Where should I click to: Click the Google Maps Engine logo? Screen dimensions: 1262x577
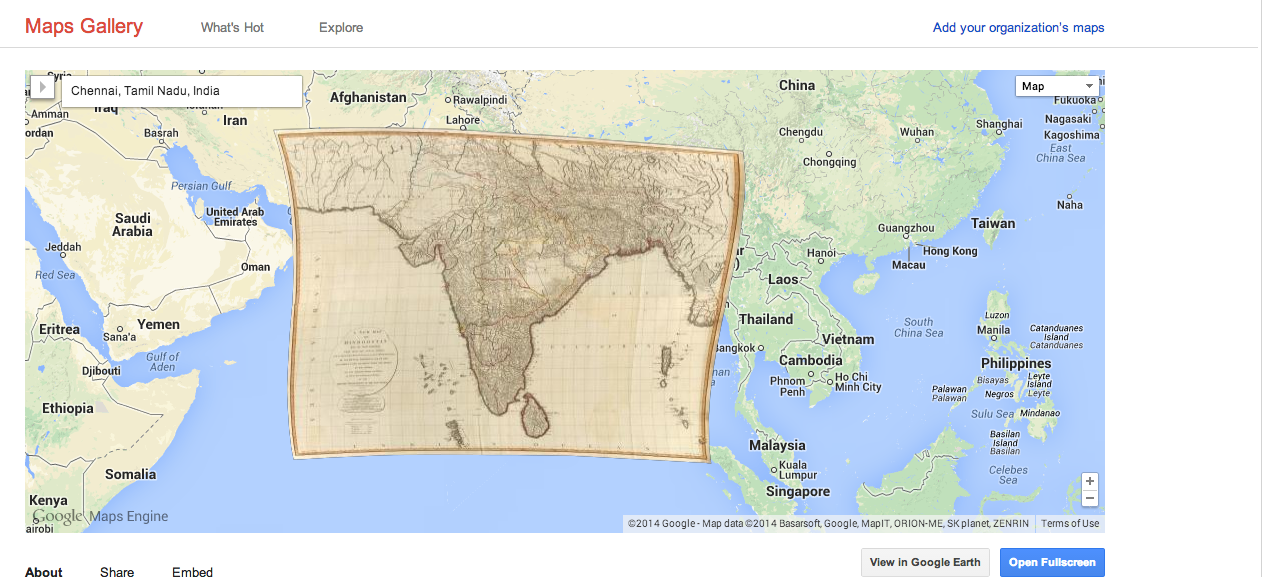100,517
